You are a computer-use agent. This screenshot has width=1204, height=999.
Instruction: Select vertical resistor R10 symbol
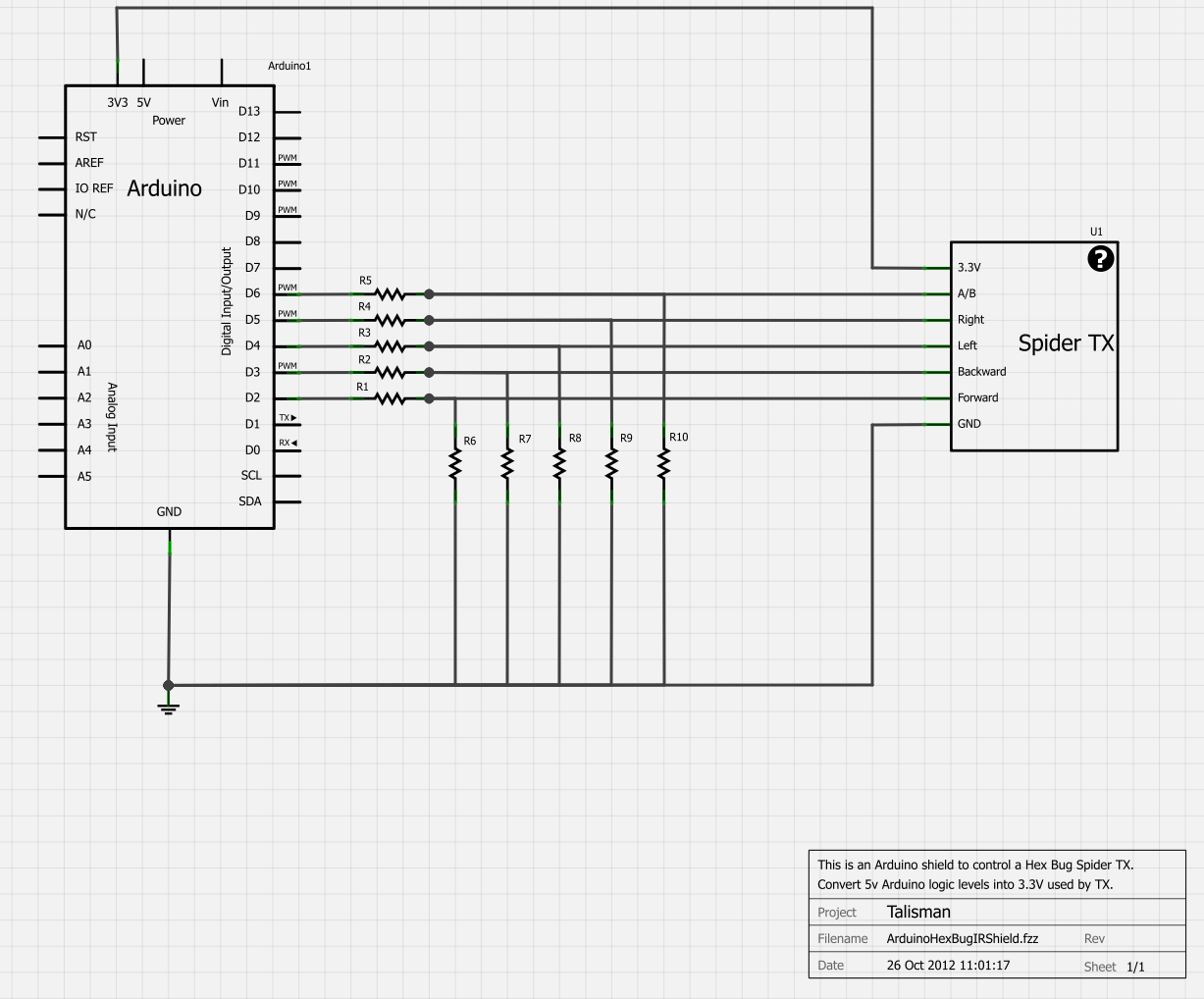(x=664, y=464)
